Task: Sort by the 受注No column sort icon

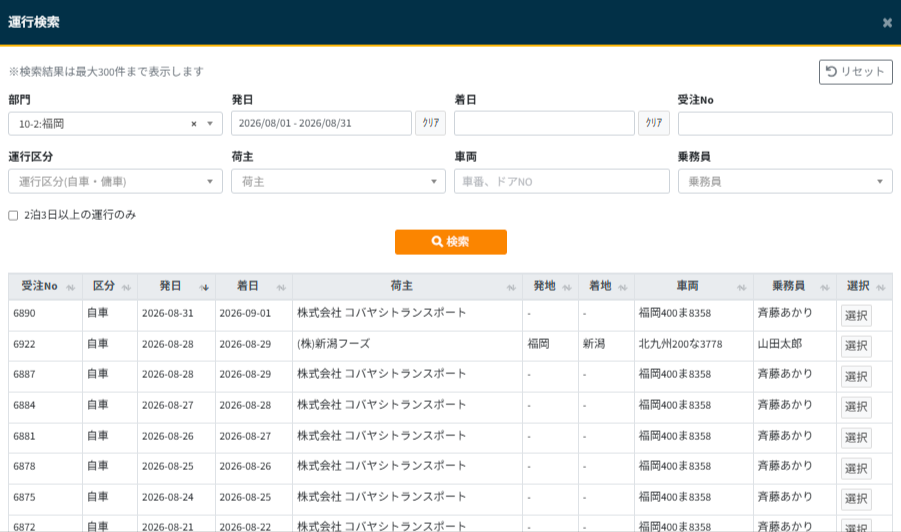Action: coord(71,287)
